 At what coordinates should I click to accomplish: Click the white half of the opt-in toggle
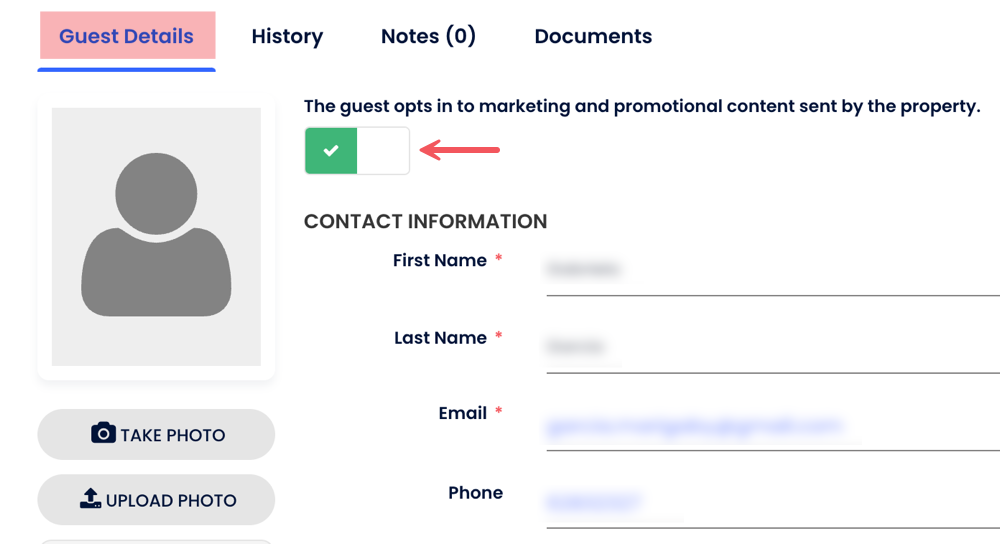383,151
